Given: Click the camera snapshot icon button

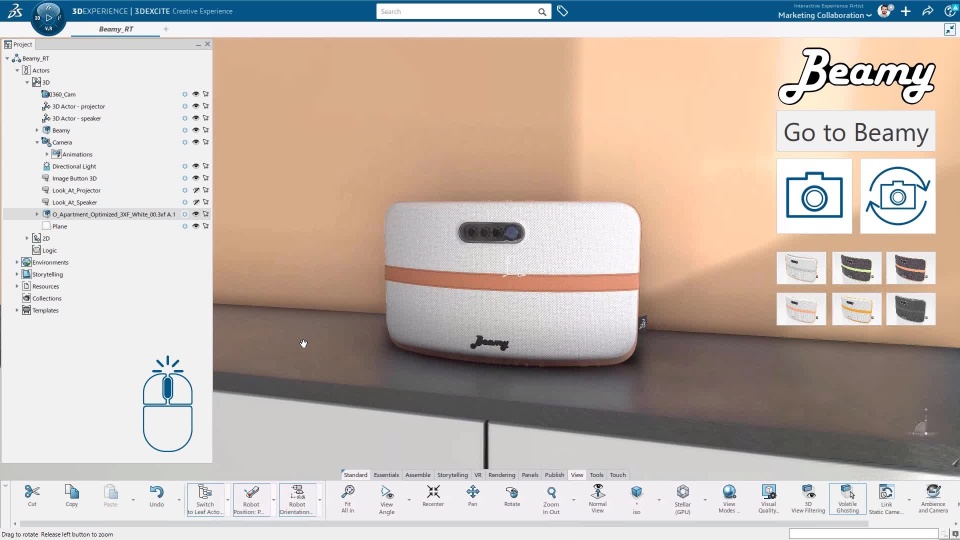Looking at the screenshot, I should click(x=814, y=196).
